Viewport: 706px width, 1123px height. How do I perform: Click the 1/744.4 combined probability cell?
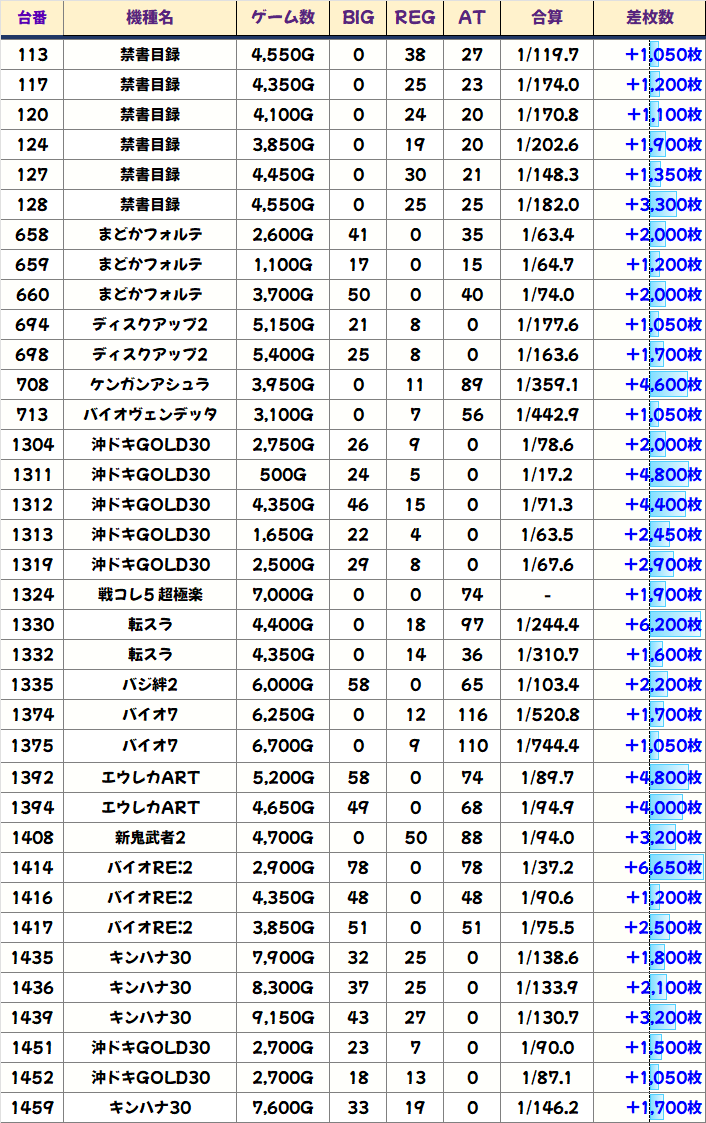[547, 746]
